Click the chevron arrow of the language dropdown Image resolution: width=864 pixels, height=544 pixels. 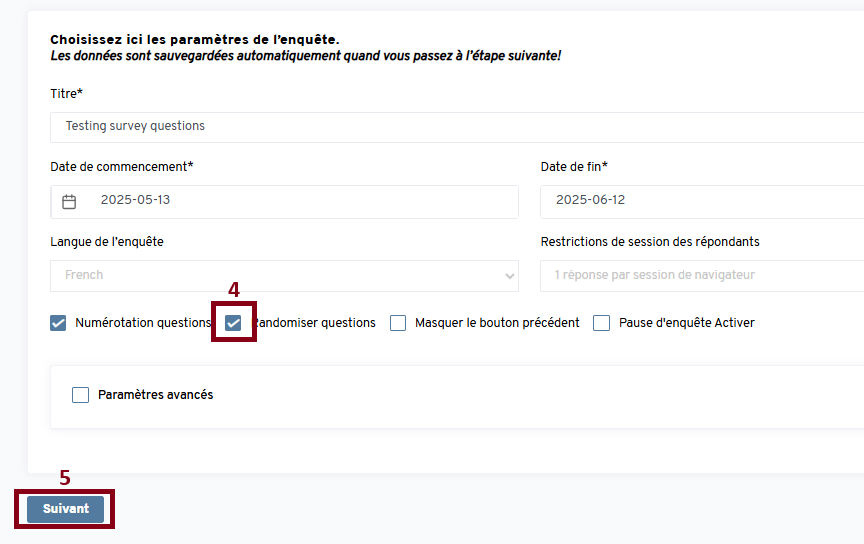pyautogui.click(x=510, y=275)
